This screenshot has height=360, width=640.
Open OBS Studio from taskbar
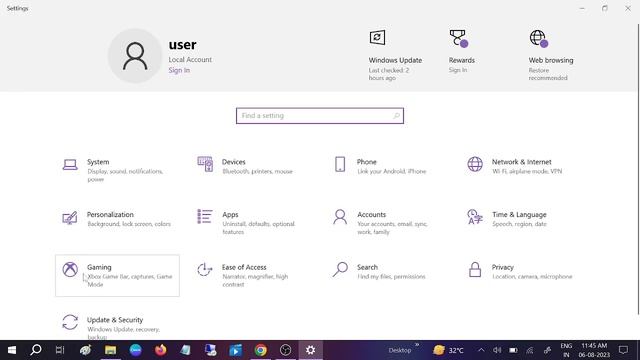coord(285,350)
